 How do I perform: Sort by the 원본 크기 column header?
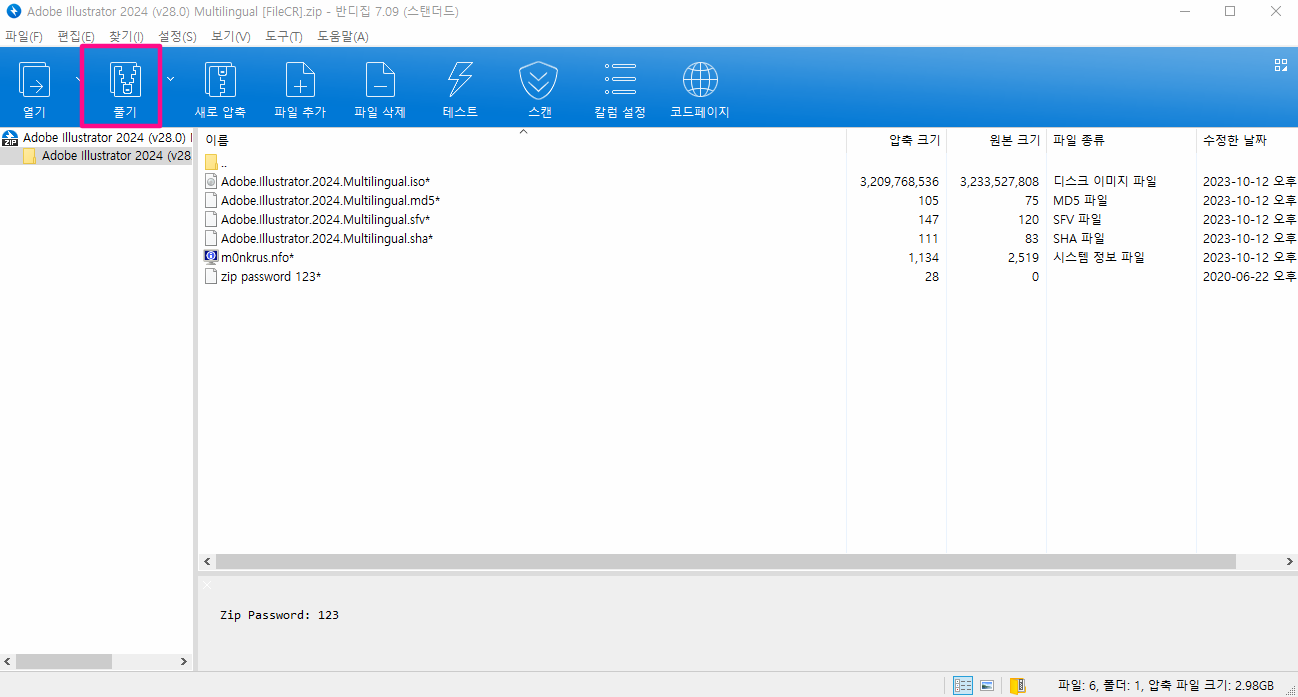click(x=996, y=140)
